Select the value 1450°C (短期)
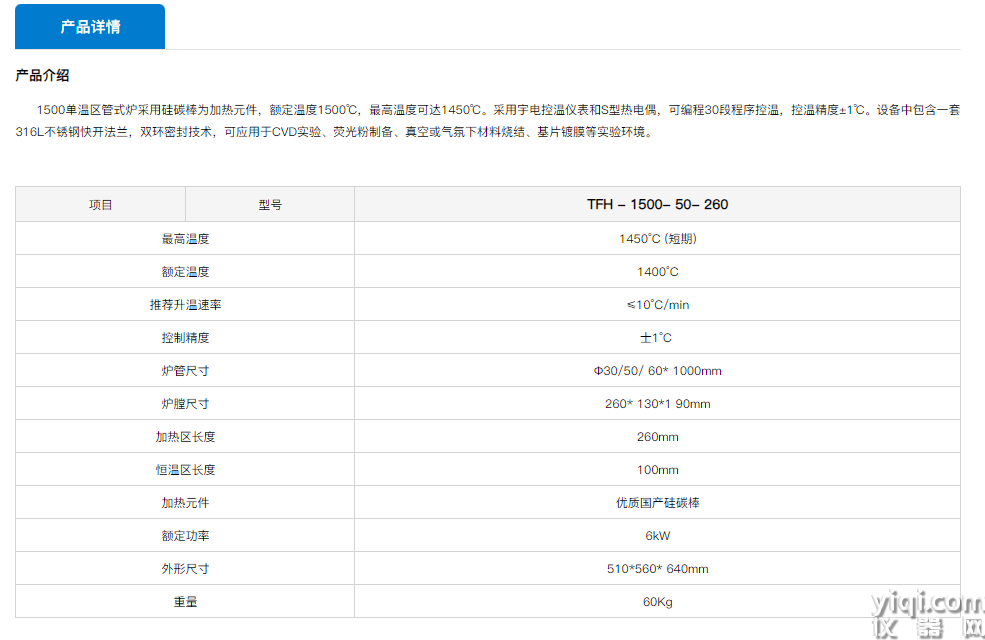 click(x=657, y=239)
